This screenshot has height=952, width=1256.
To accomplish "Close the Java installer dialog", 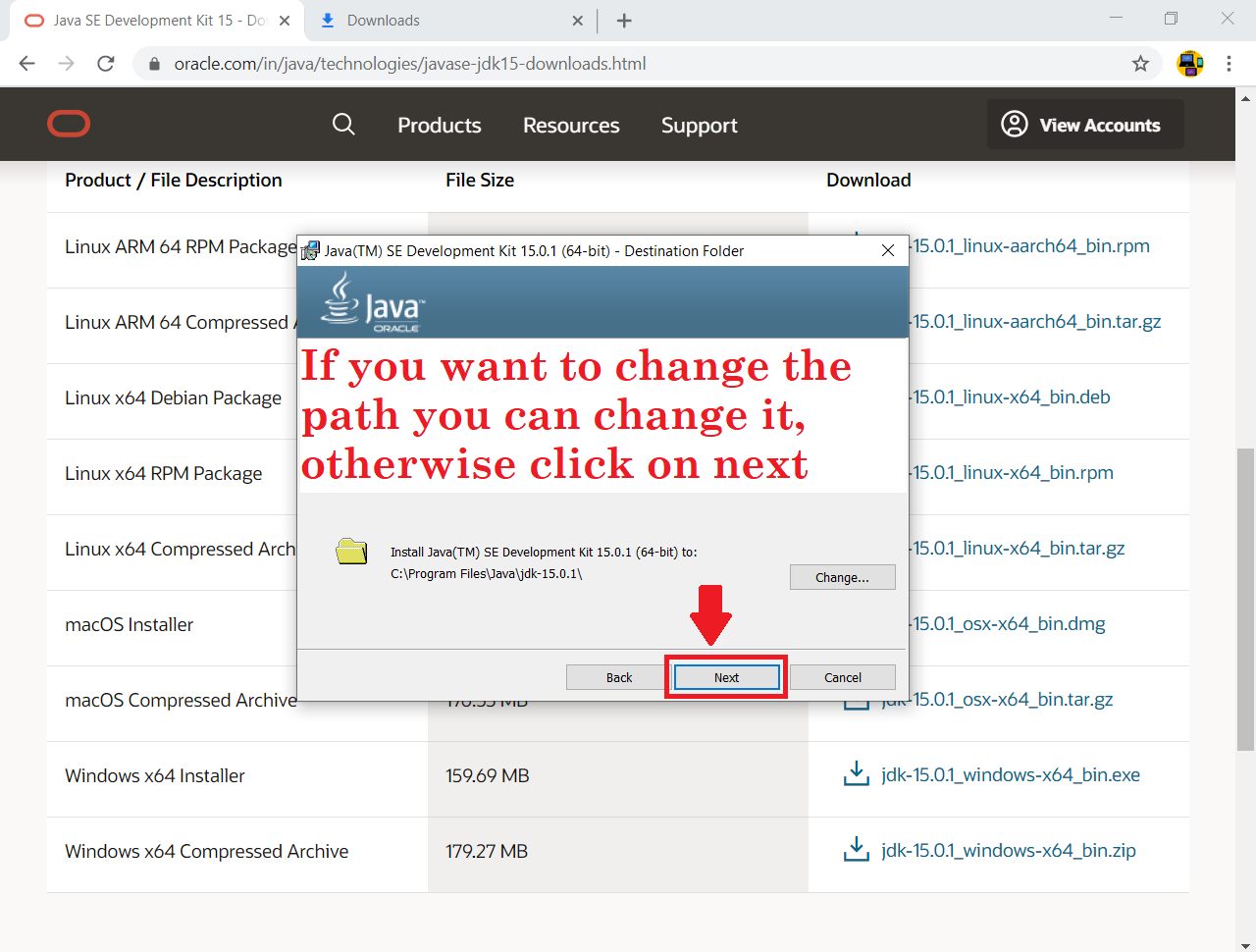I will coord(888,250).
